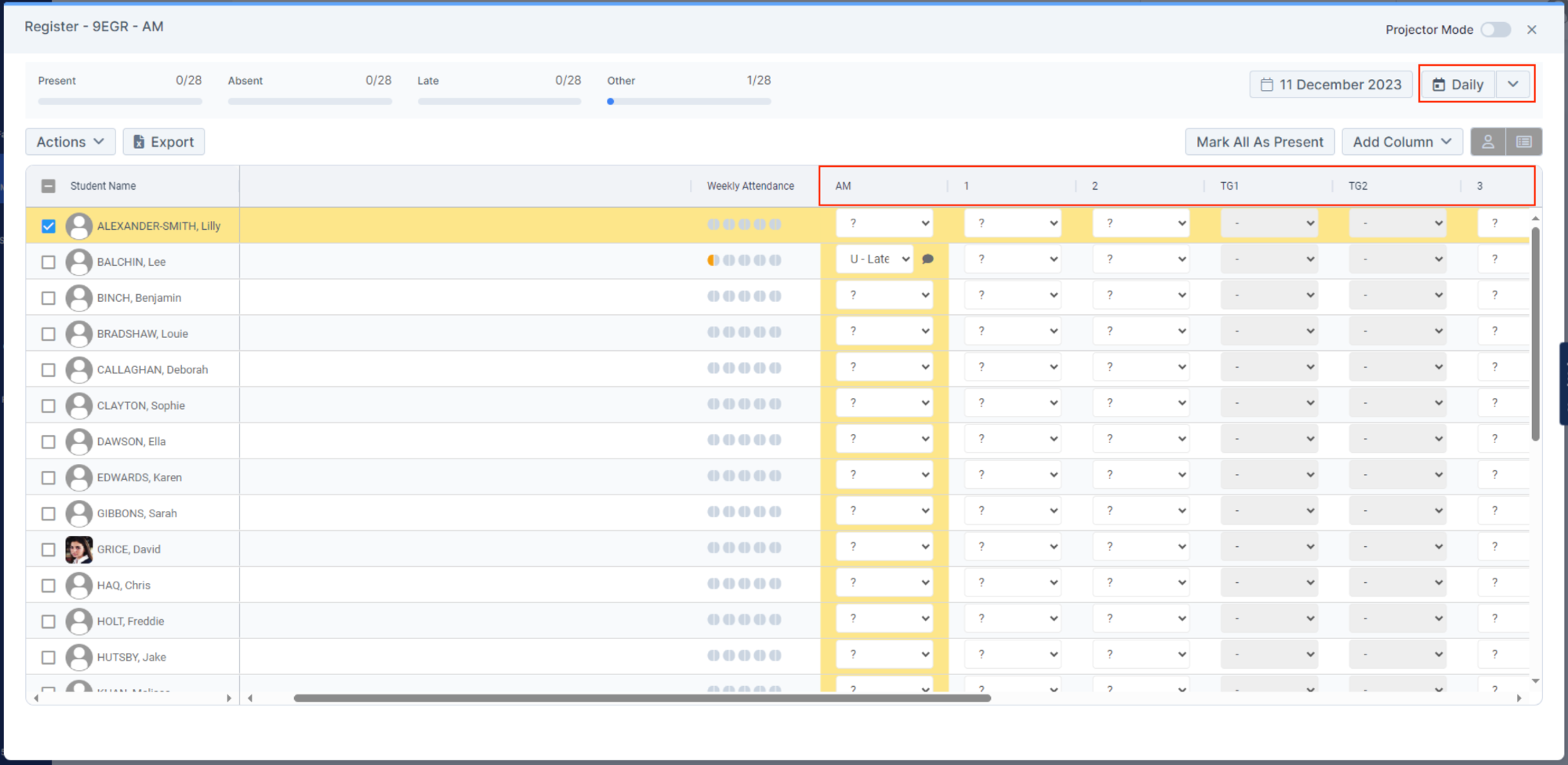Screen dimensions: 1568x765
Task: Open the Actions dropdown
Action: click(69, 142)
